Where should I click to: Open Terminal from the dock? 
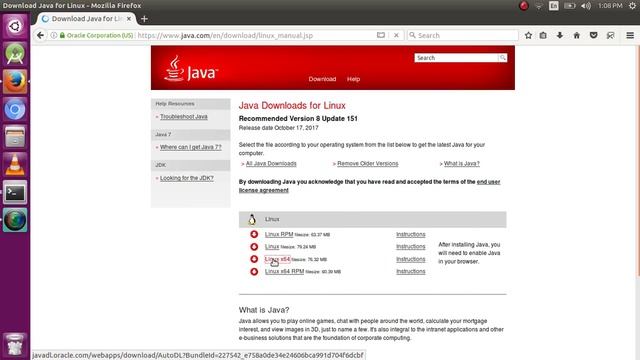click(15, 192)
